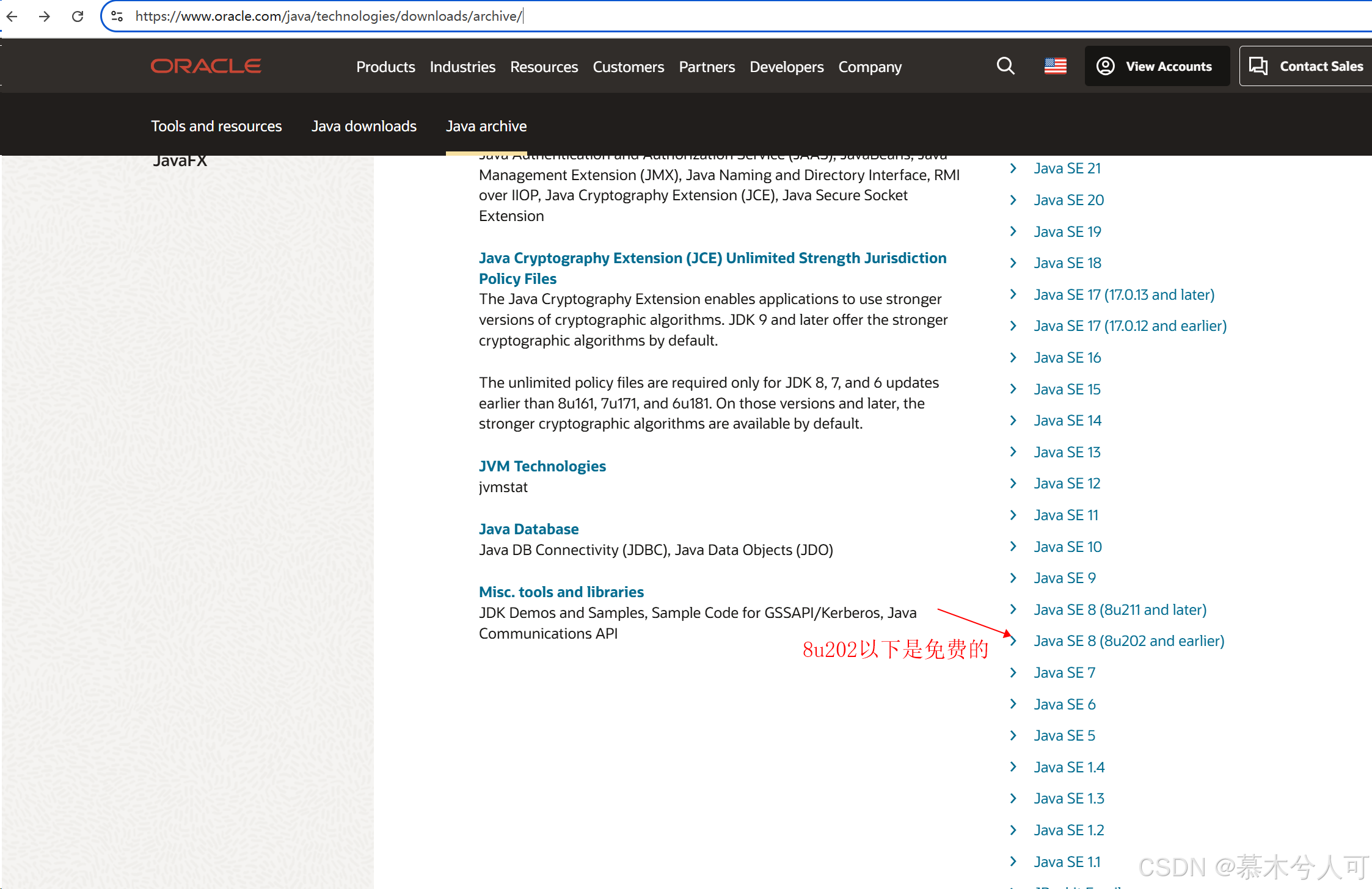
Task: Open Java SE 18 archive link
Action: [1067, 263]
